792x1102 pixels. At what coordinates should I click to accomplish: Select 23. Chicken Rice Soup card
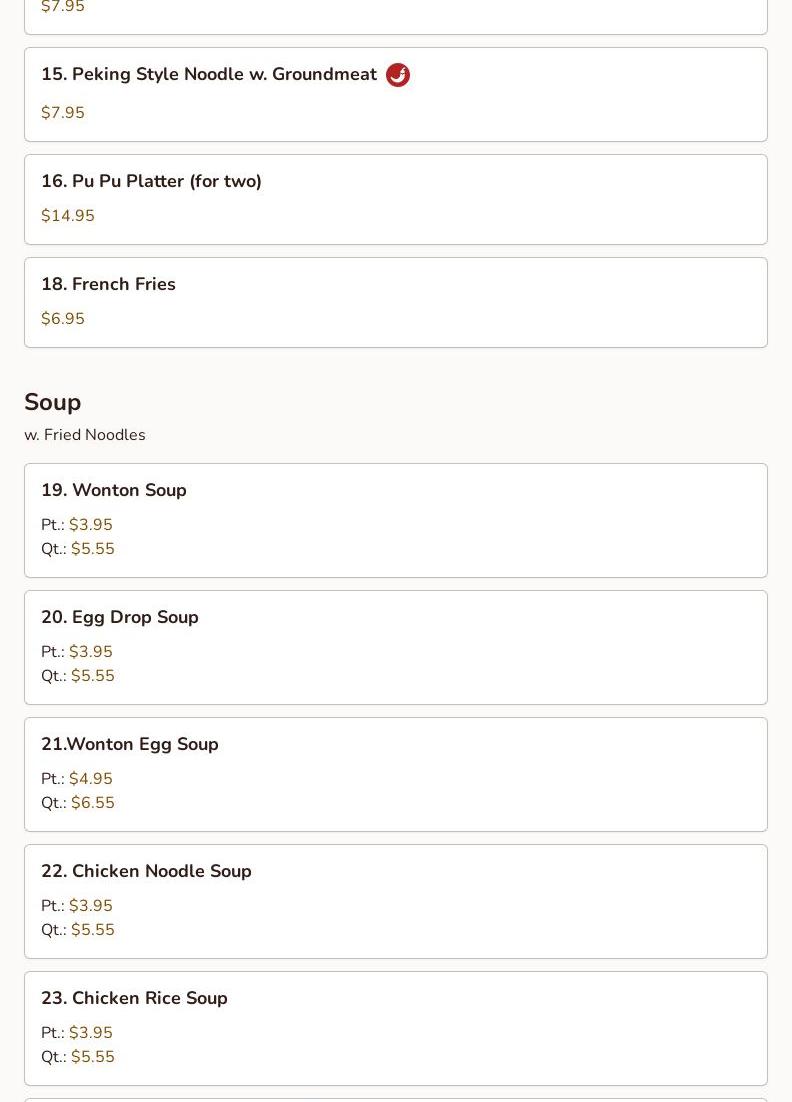pos(396,1029)
